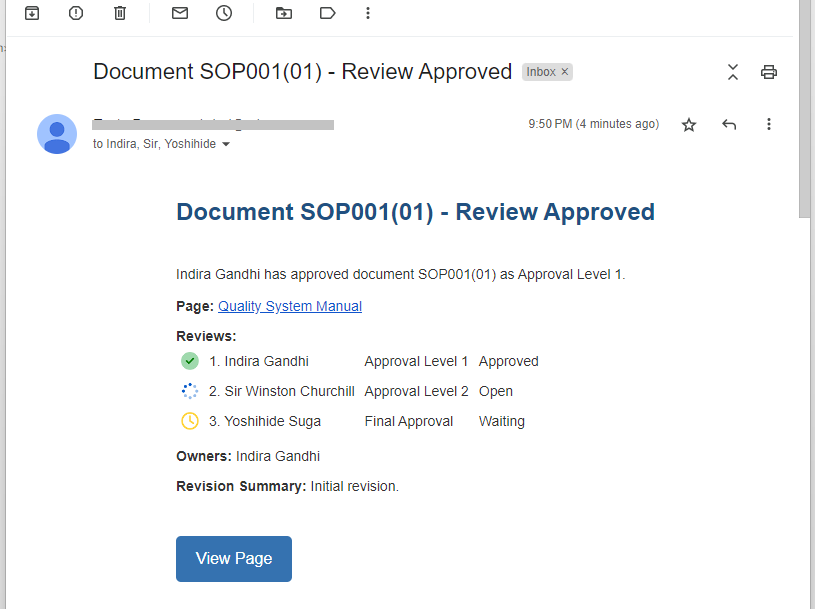Open the Labels icon in toolbar
815x609 pixels.
click(328, 13)
